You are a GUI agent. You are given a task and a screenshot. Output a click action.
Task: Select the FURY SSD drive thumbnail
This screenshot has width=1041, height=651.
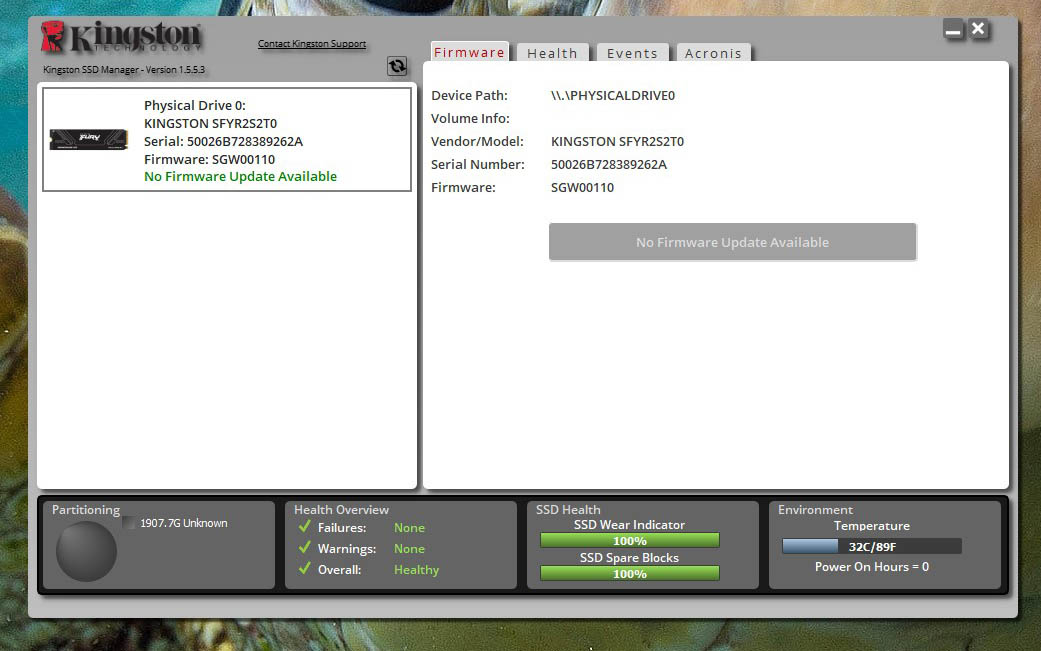88,139
